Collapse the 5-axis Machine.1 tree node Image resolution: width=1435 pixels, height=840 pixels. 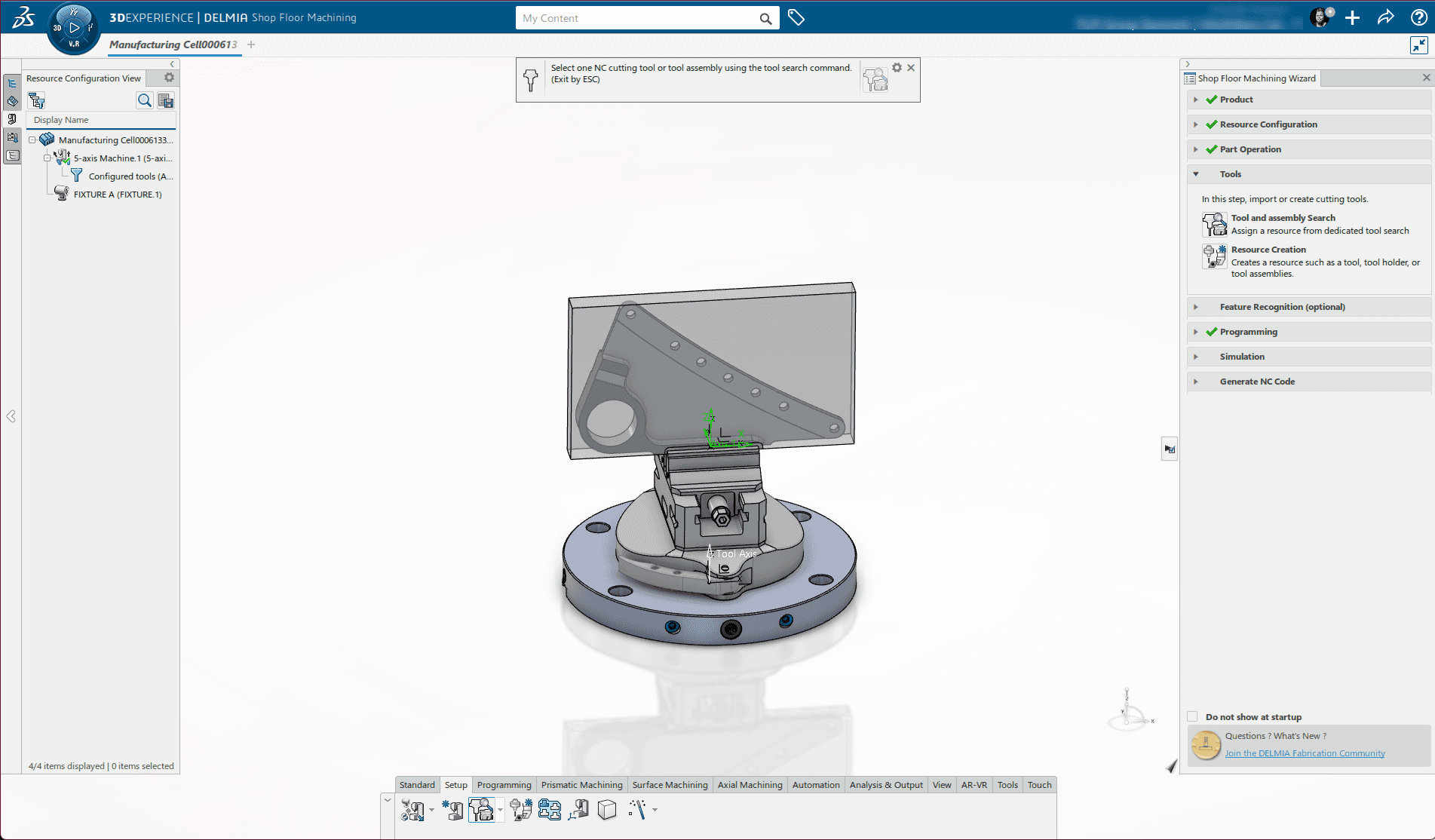[48, 158]
